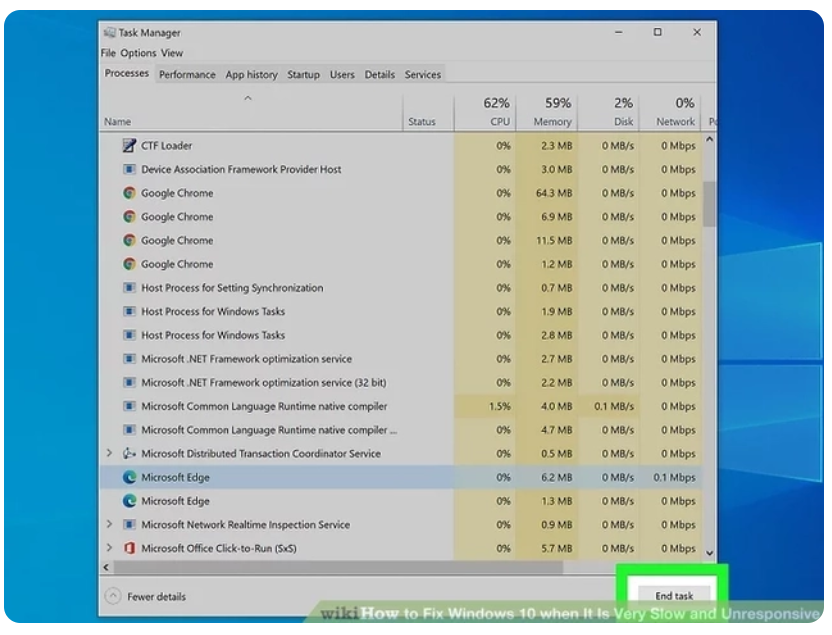Screen dimensions: 832x635
Task: Open the File menu
Action: 108,53
